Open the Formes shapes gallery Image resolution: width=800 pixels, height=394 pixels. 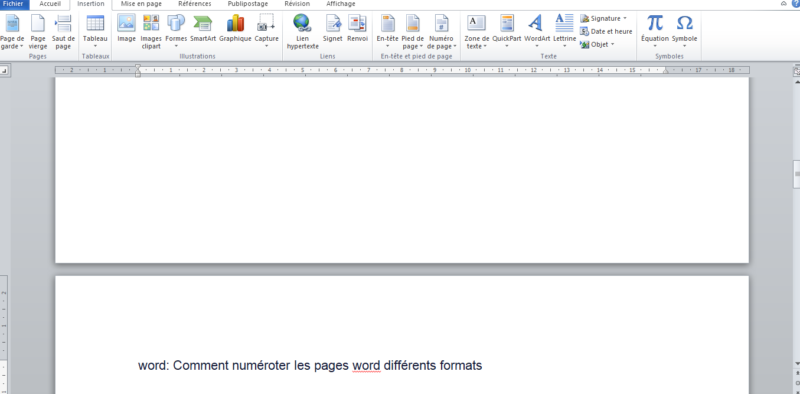[176, 32]
